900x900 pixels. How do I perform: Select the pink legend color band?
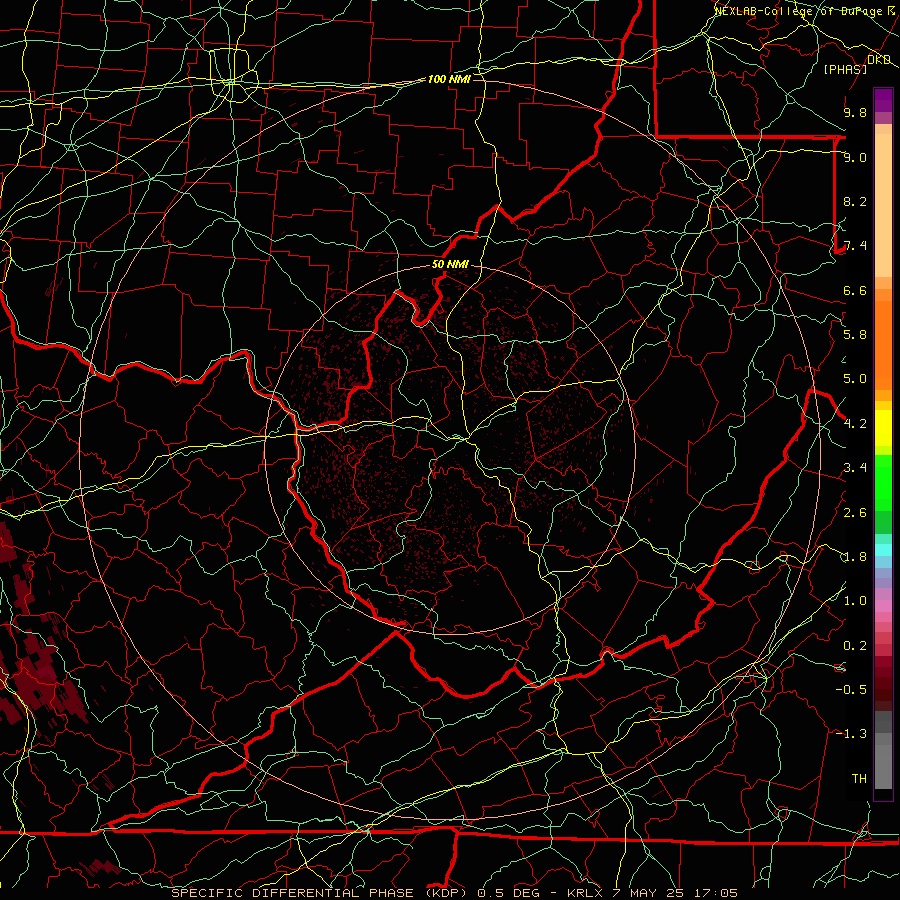[x=883, y=606]
